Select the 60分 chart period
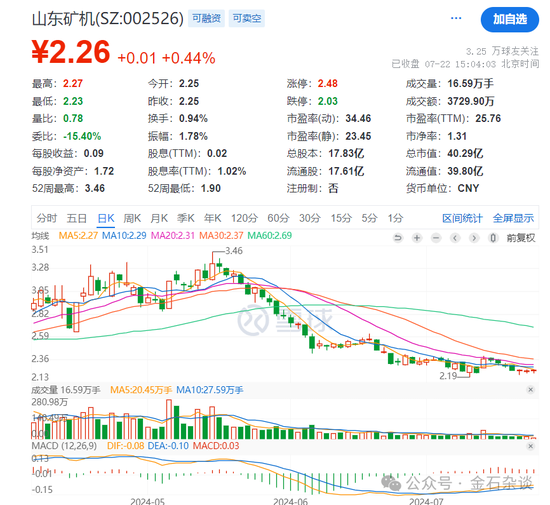Image resolution: width=550 pixels, height=505 pixels. [278, 218]
